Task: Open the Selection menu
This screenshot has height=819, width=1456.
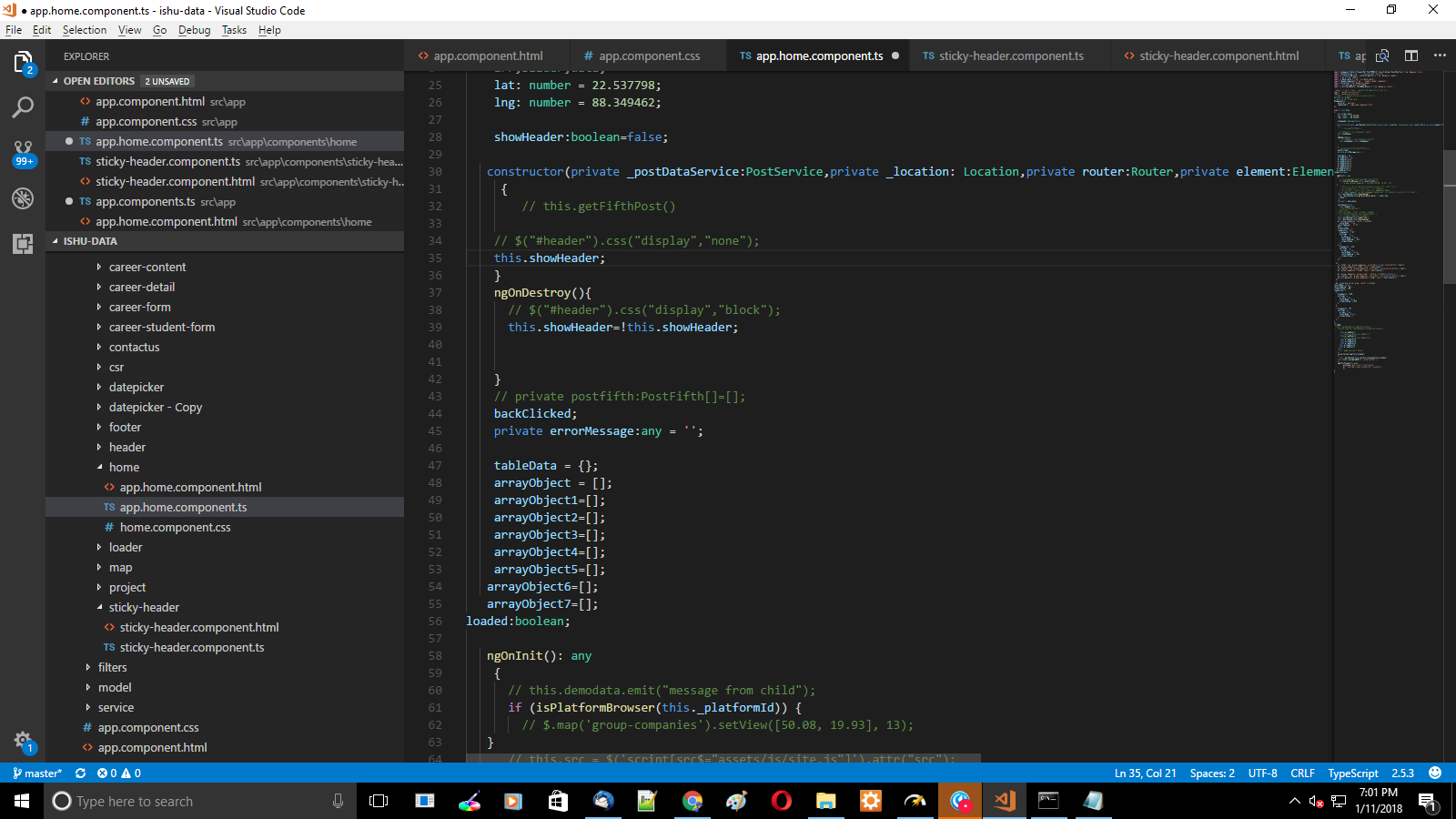Action: (x=85, y=30)
